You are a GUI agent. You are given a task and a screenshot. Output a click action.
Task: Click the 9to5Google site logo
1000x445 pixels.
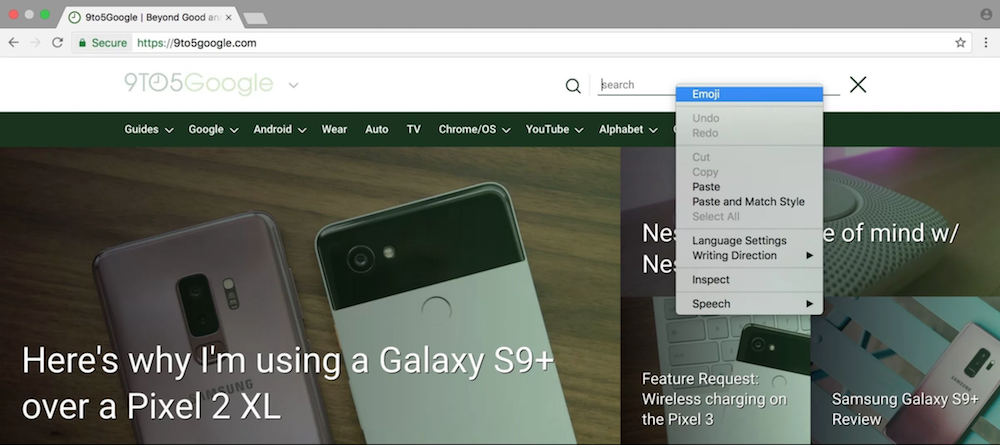pyautogui.click(x=198, y=84)
